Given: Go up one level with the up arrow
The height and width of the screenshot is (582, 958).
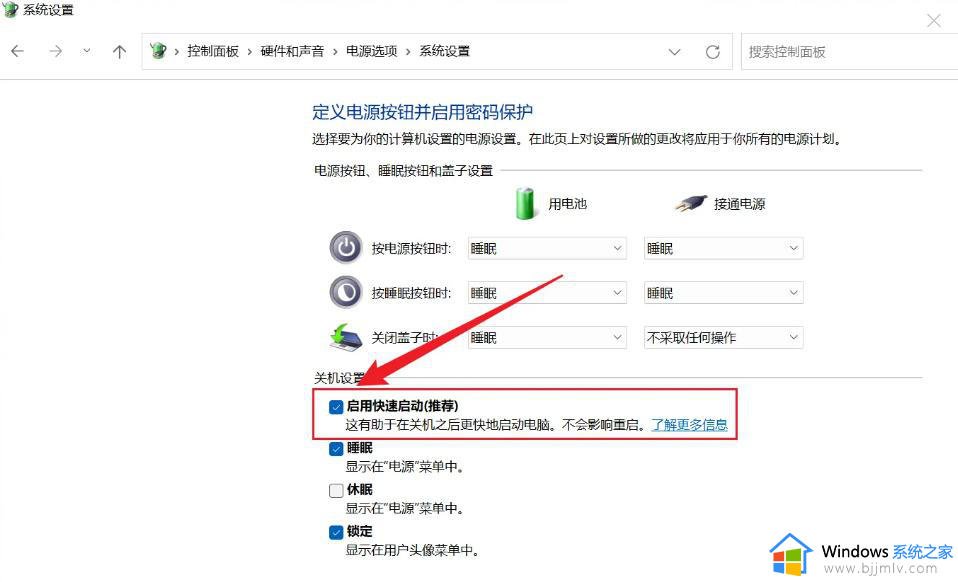Looking at the screenshot, I should tap(119, 51).
